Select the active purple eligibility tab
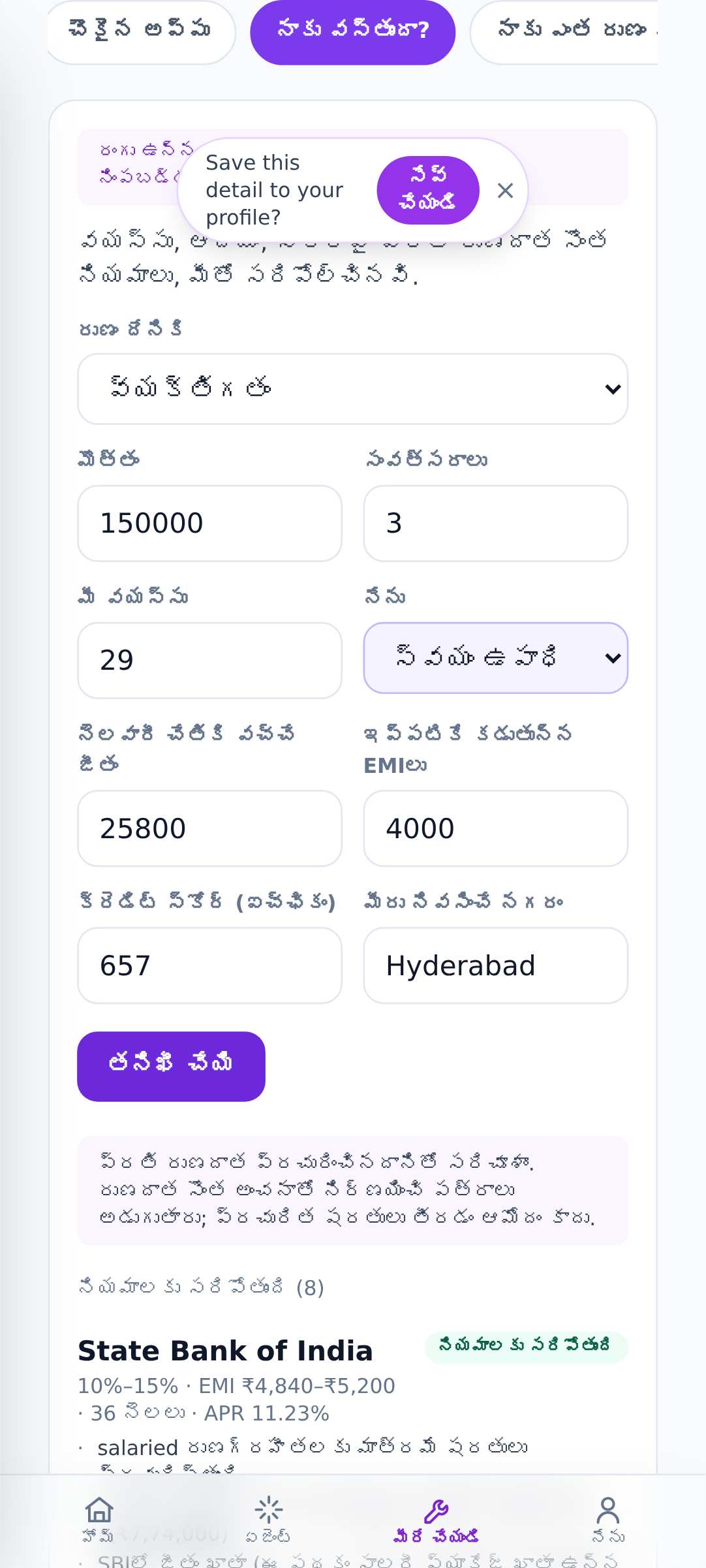This screenshot has height=1568, width=706. [352, 31]
